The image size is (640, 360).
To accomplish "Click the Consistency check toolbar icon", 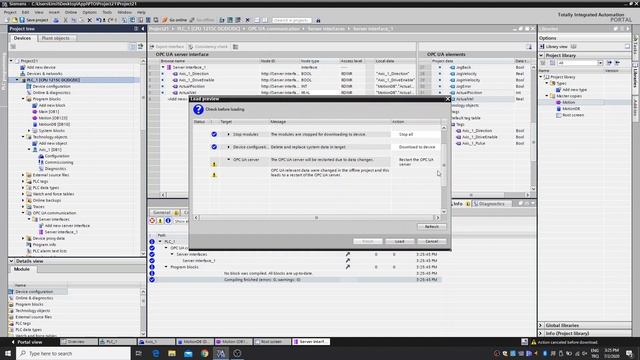I will [x=208, y=47].
